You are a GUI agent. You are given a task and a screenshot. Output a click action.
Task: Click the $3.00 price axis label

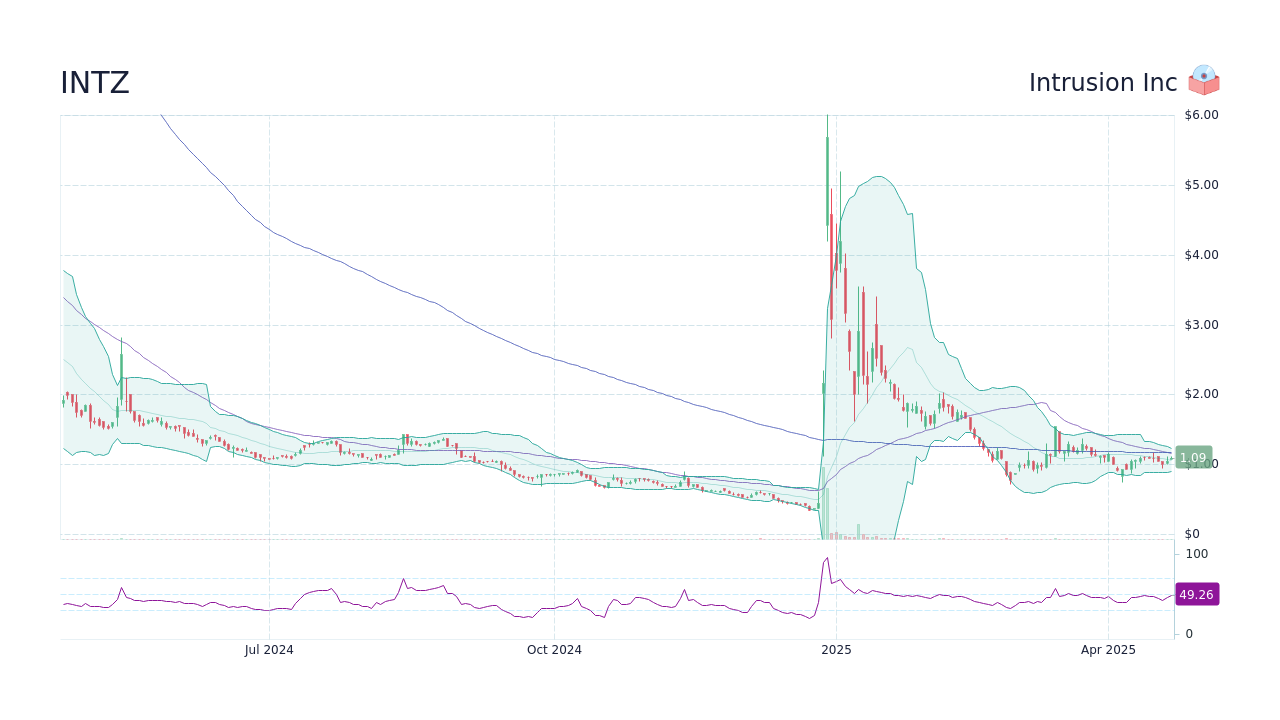[x=1201, y=325]
